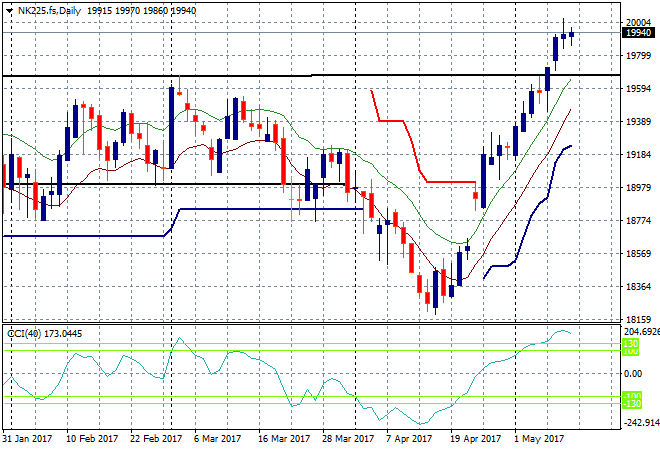
Task: Select the NK225.fs,Daily chart title text
Action: click(49, 11)
